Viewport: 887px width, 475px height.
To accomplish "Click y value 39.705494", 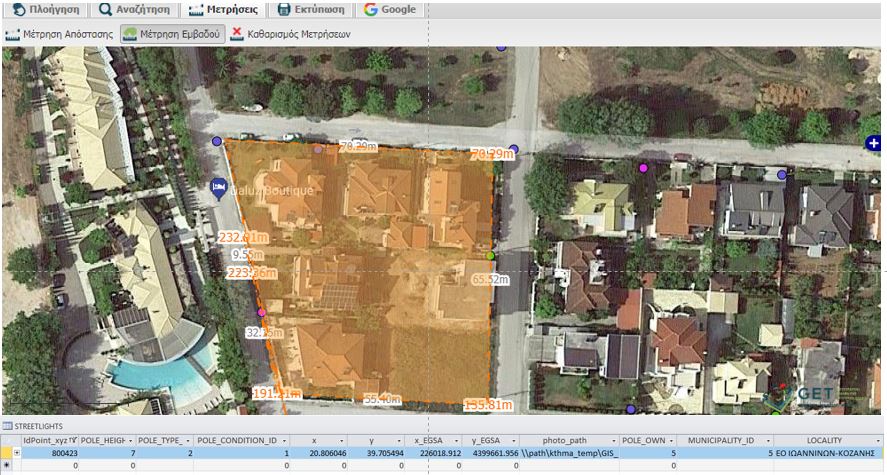I will tap(385, 454).
